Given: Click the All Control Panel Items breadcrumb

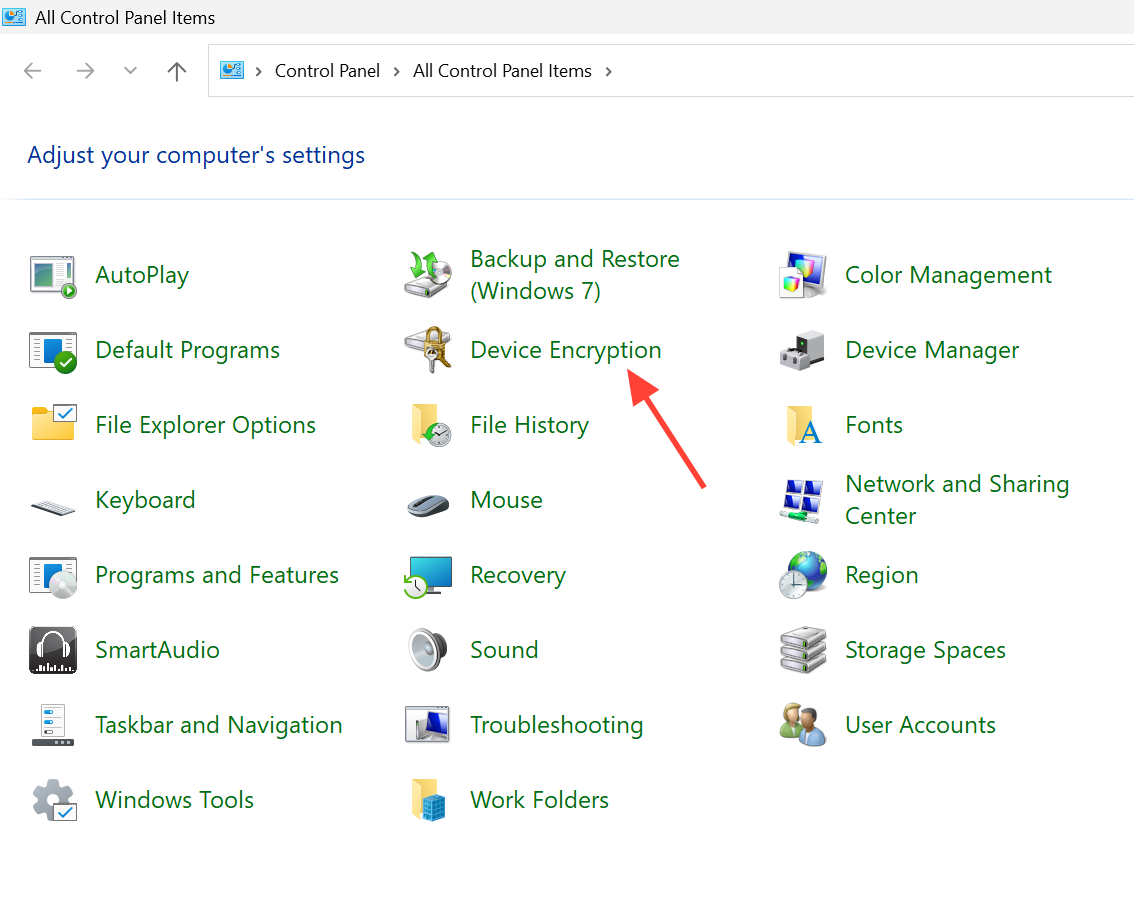Looking at the screenshot, I should click(502, 71).
